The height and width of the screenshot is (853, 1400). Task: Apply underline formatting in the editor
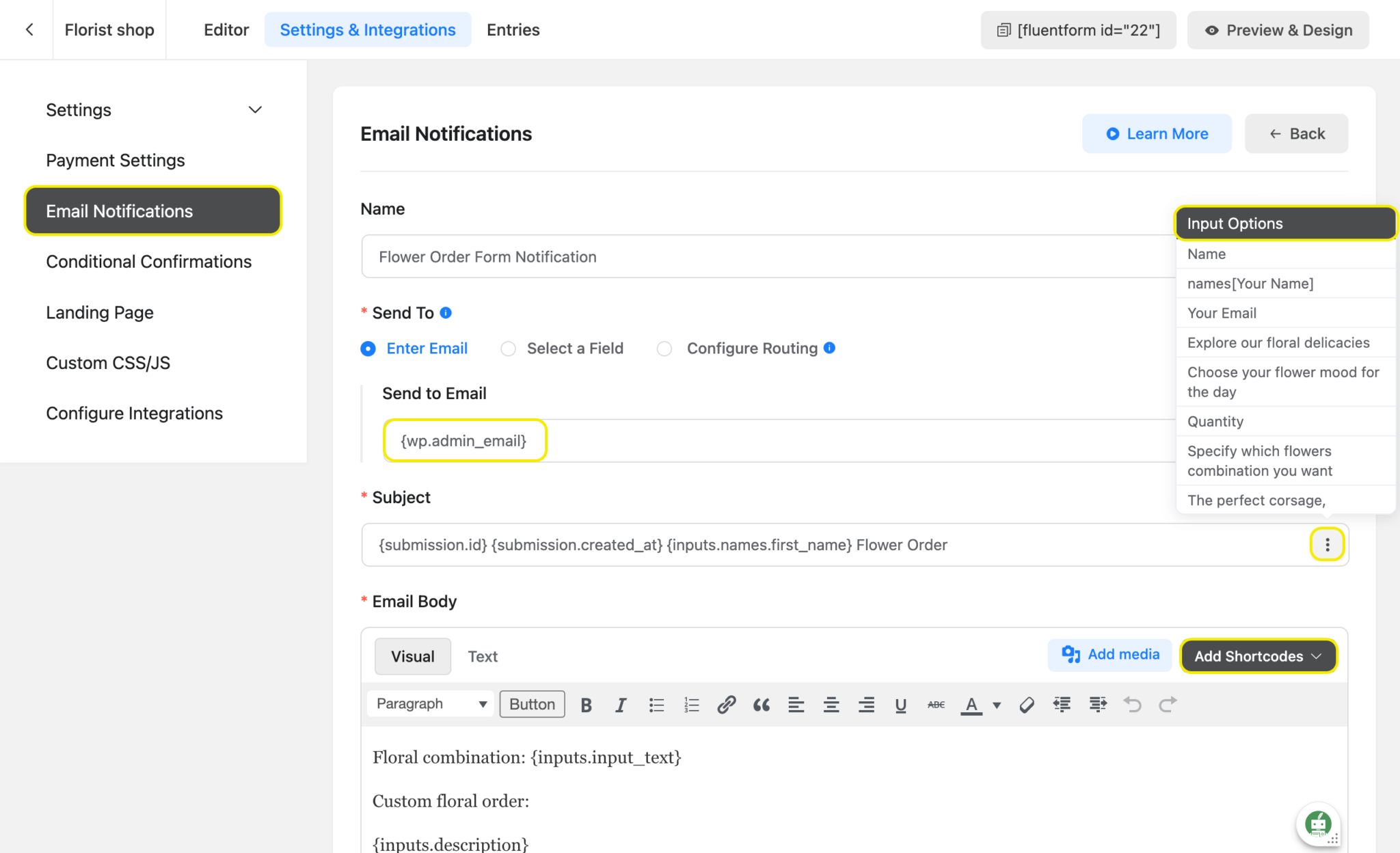(900, 705)
